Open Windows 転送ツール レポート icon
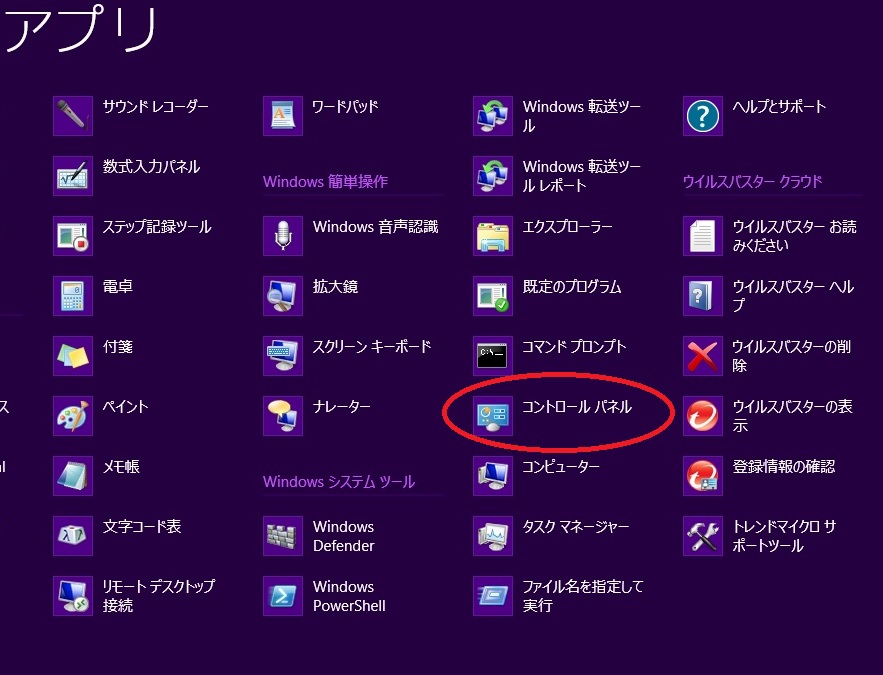This screenshot has height=675, width=883. pos(493,176)
